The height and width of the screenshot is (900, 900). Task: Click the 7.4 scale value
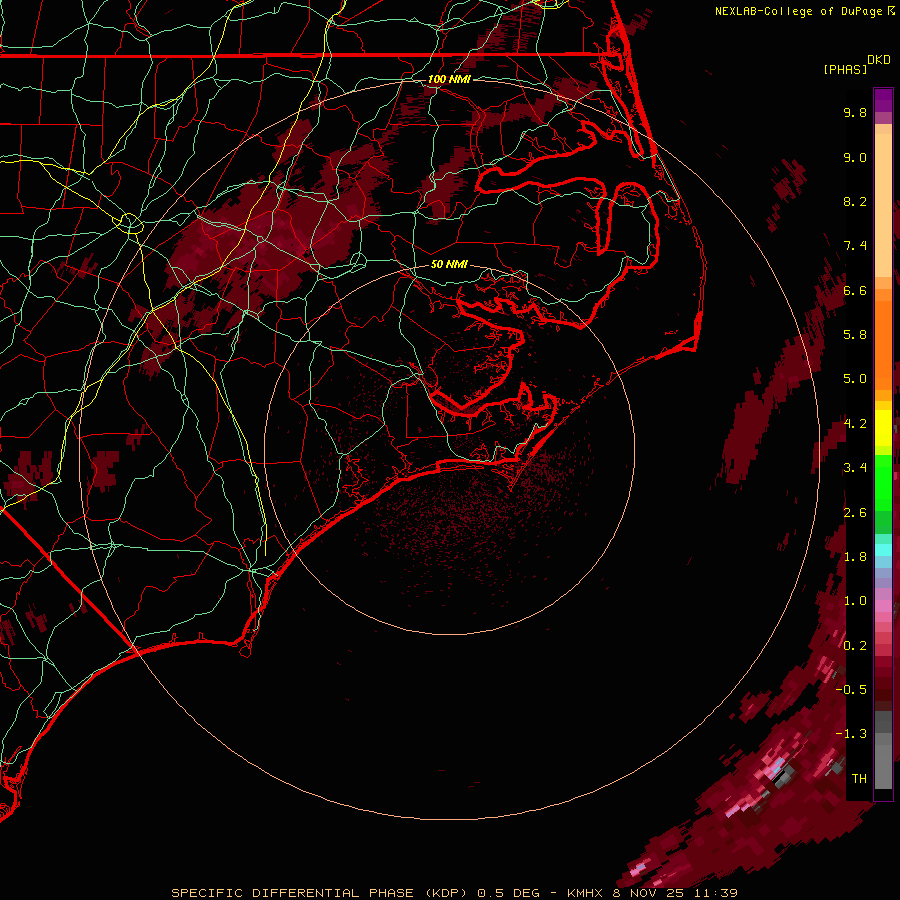coord(855,246)
